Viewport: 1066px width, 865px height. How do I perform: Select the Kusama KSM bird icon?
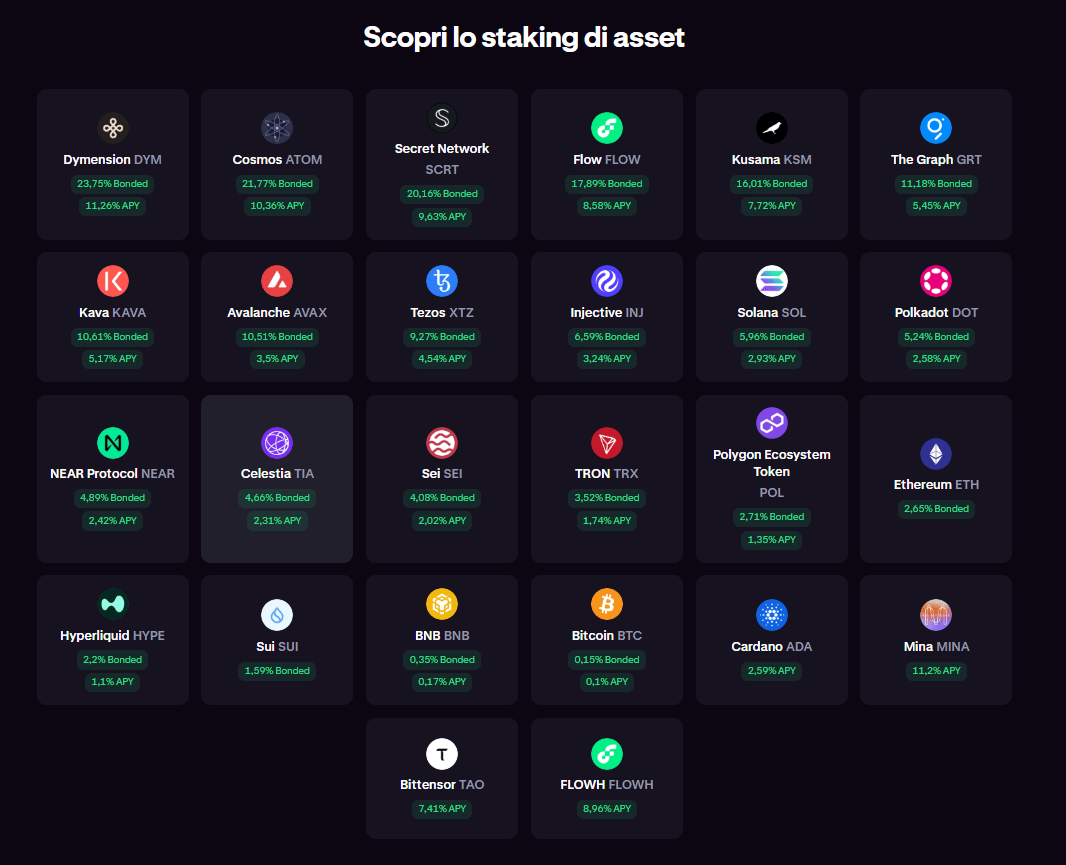[772, 128]
